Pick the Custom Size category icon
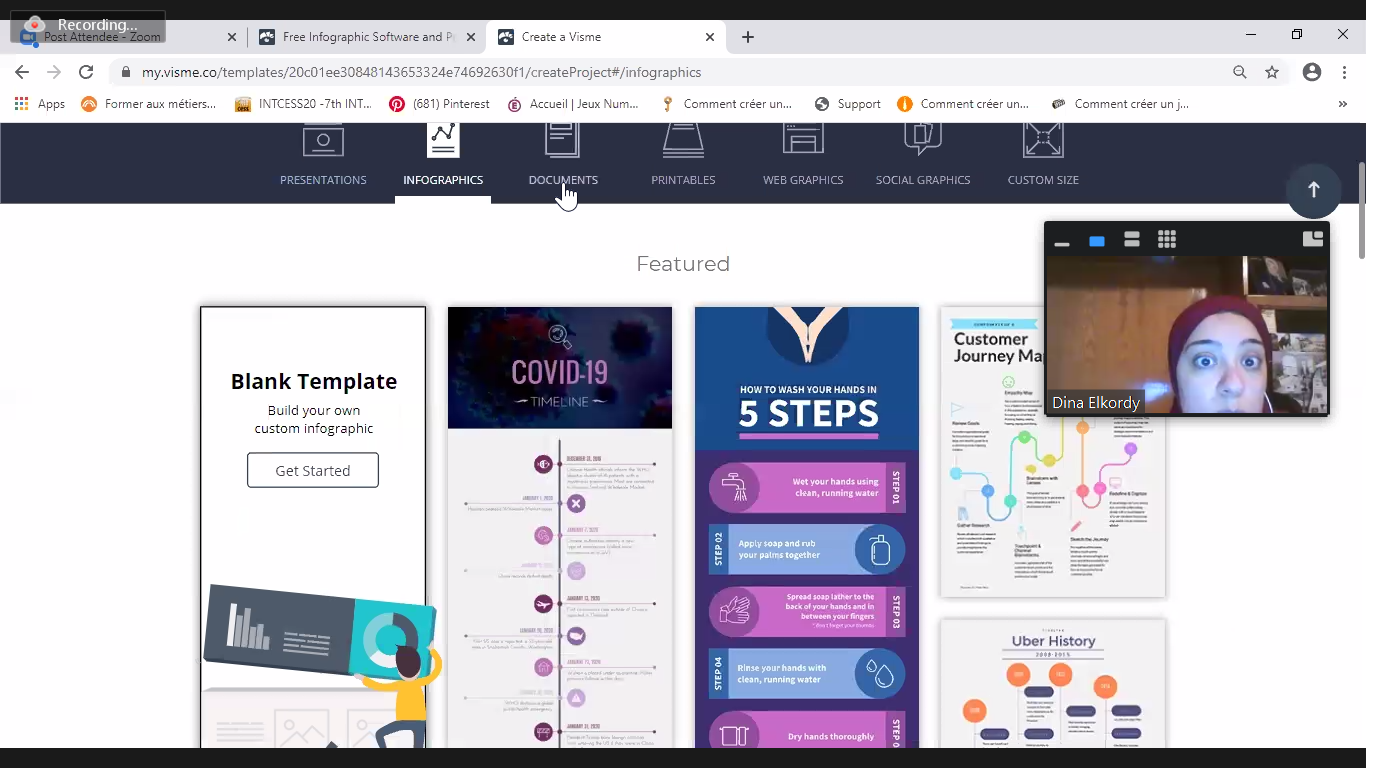 coord(1043,141)
